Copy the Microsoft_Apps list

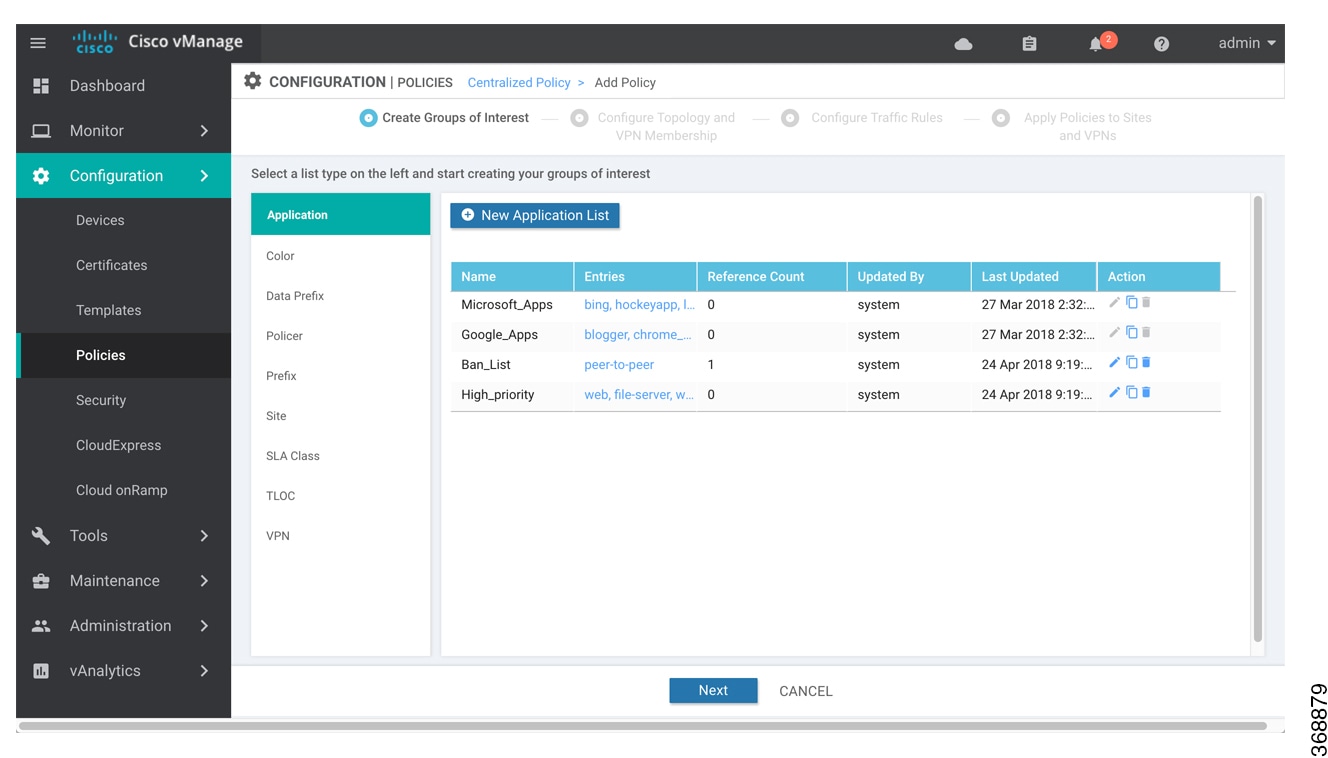1131,303
